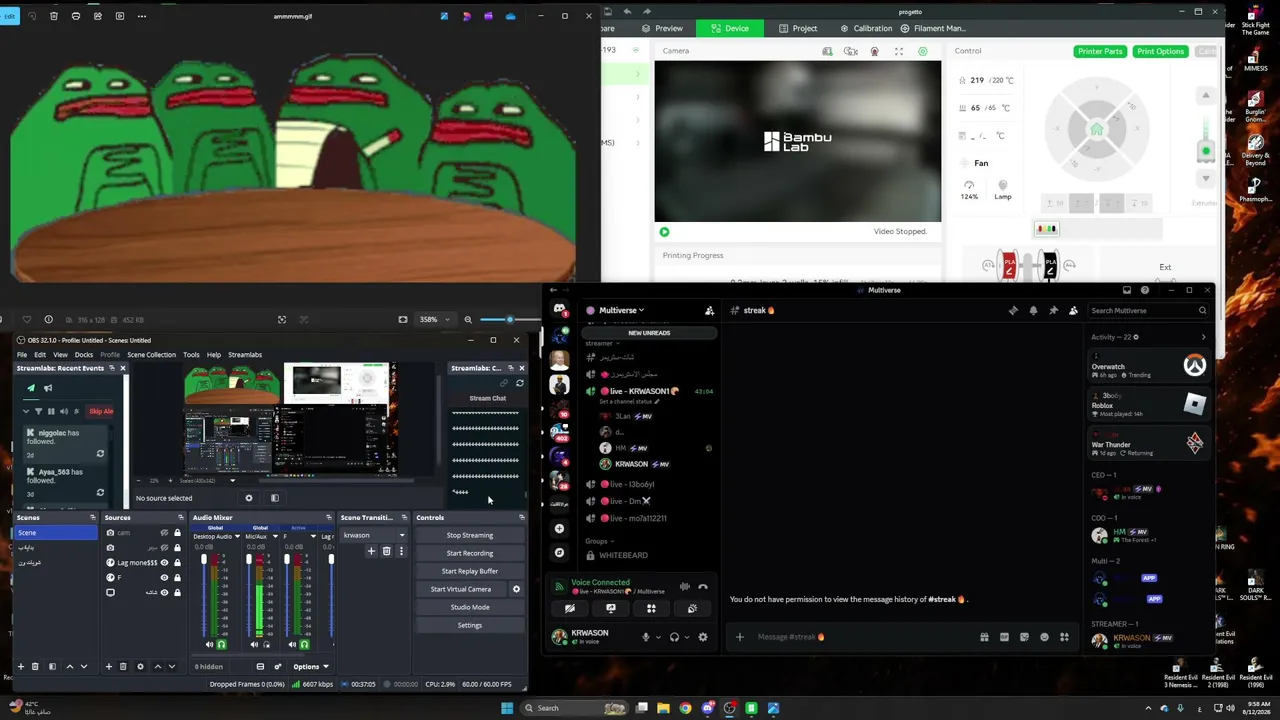
Task: Open Windows Start menu
Action: (507, 708)
